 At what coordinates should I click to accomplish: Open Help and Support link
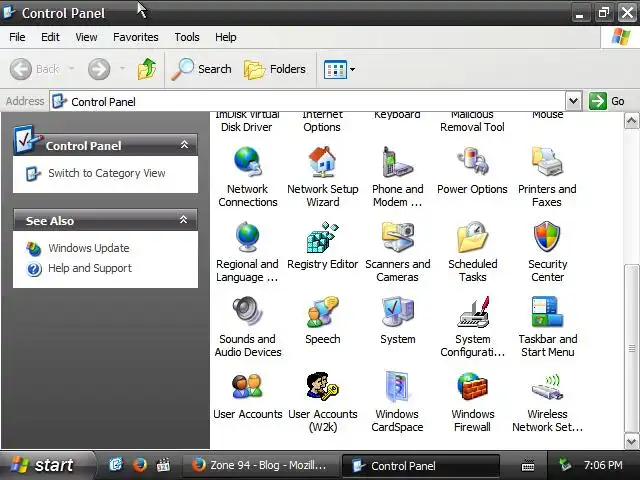(90, 268)
